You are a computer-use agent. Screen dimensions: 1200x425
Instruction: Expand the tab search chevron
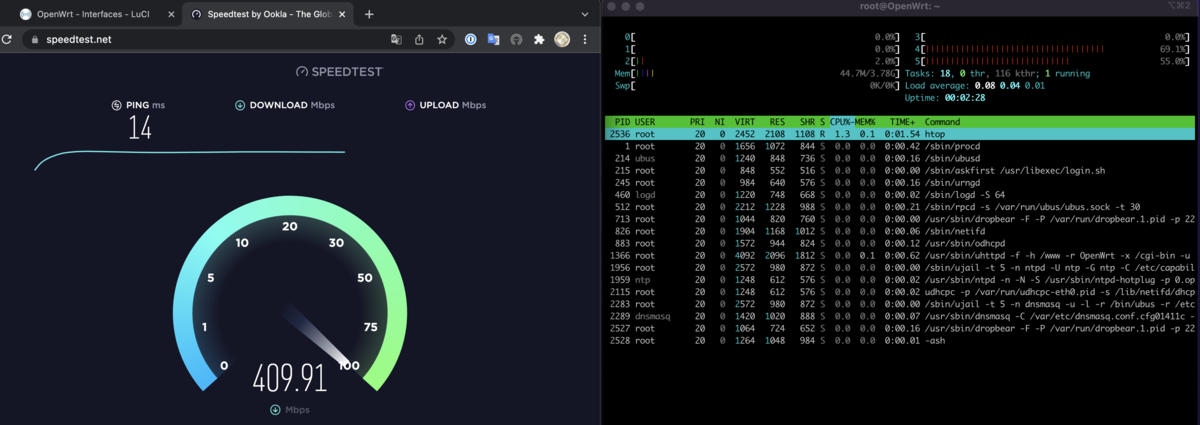tap(585, 14)
